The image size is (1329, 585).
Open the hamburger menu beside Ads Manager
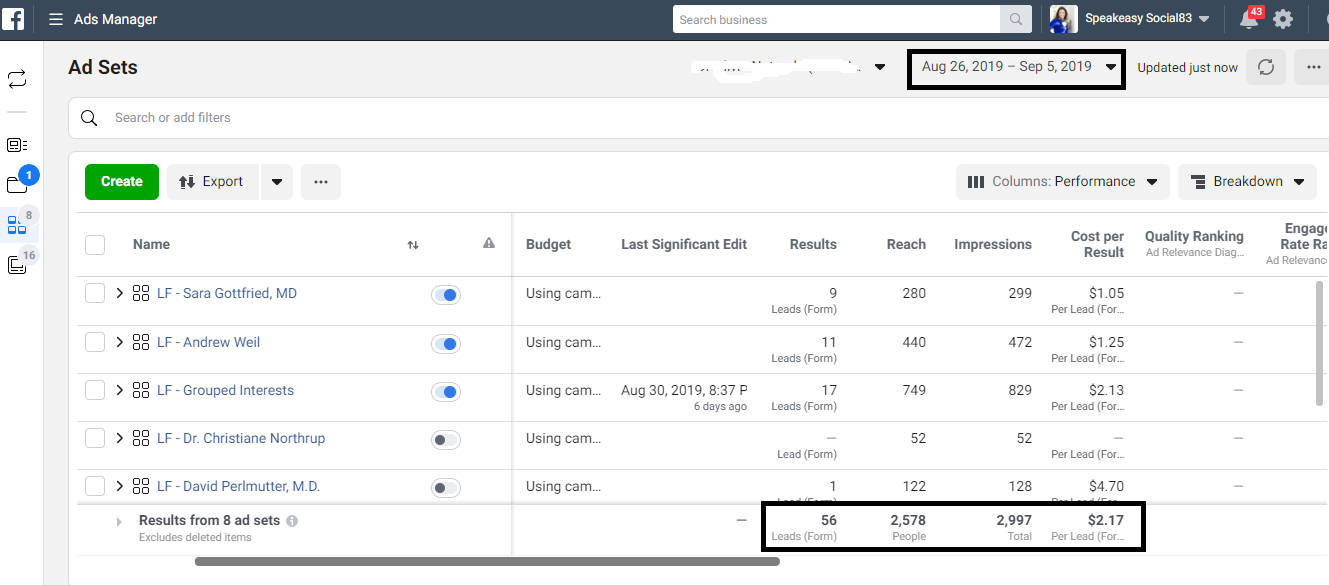pyautogui.click(x=56, y=19)
